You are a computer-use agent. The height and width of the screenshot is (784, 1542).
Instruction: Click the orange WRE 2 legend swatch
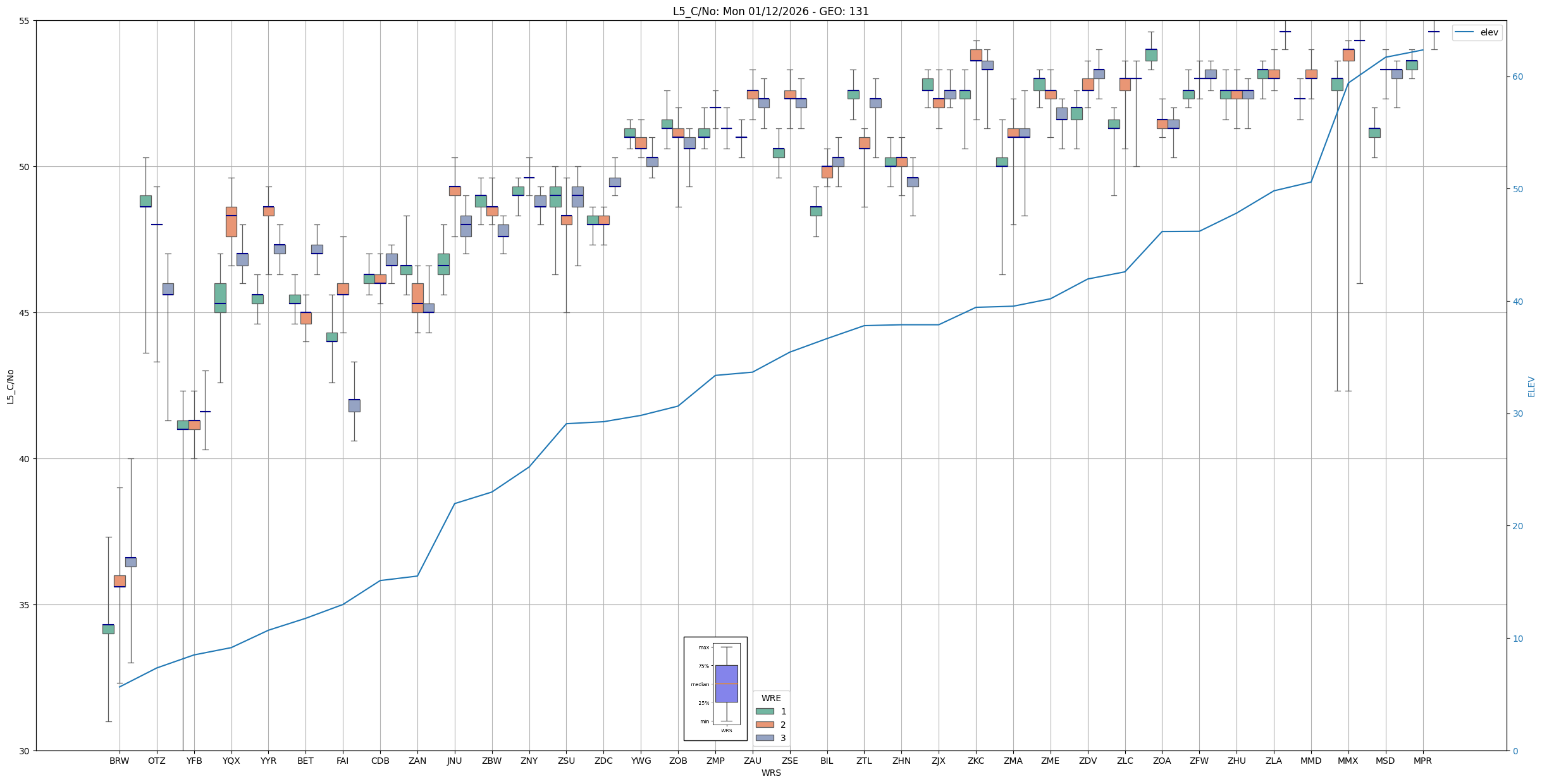click(765, 725)
